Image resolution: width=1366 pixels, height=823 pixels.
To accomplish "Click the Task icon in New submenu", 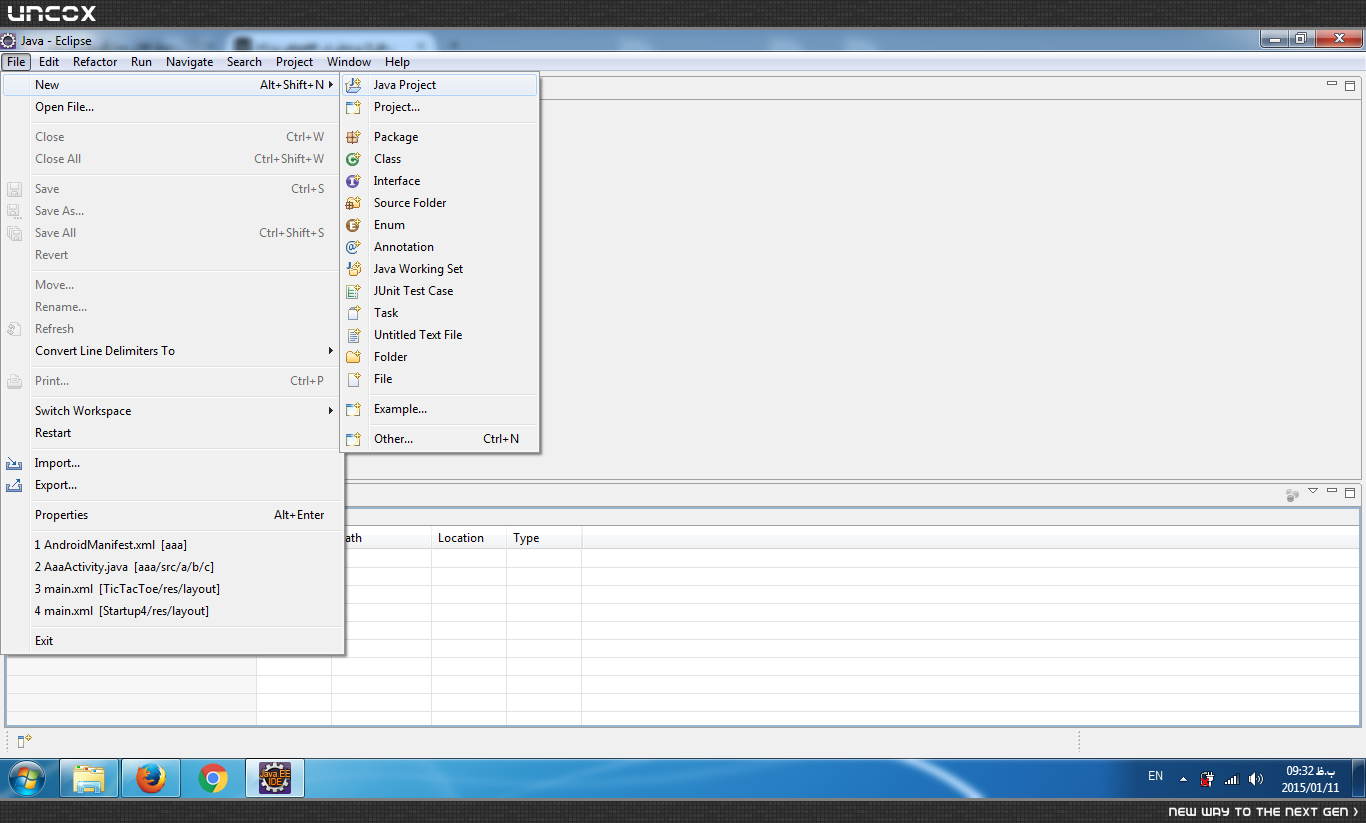I will [x=353, y=313].
